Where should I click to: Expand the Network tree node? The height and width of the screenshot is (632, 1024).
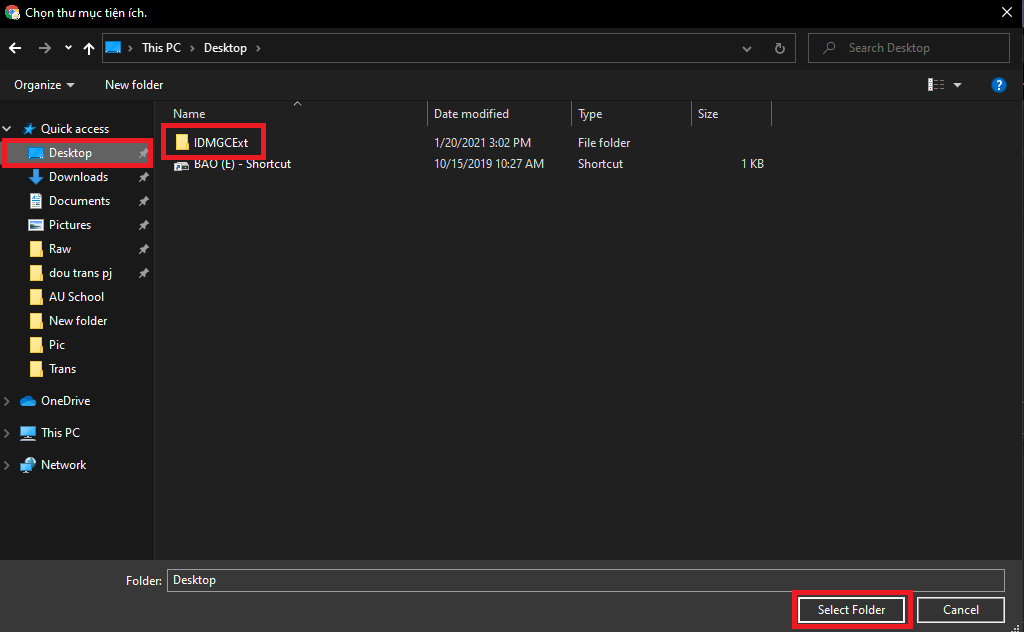[7, 465]
